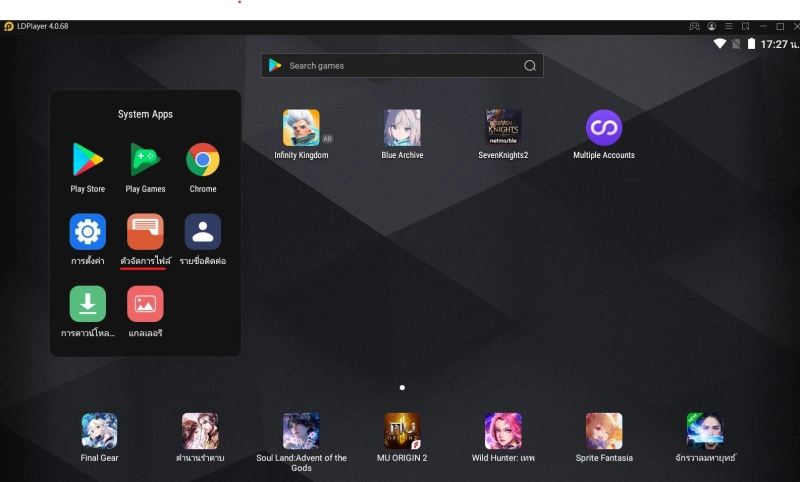Launch the Blue Archive game
Viewport: 800px width, 482px height.
click(402, 128)
